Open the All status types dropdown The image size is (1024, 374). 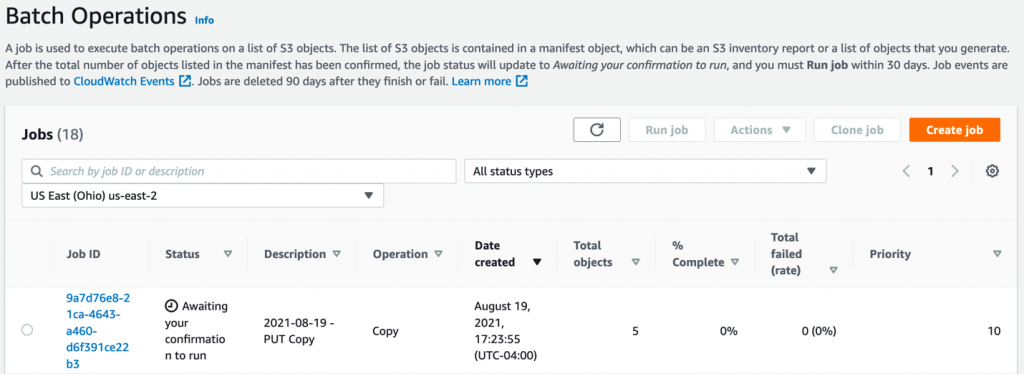(645, 171)
